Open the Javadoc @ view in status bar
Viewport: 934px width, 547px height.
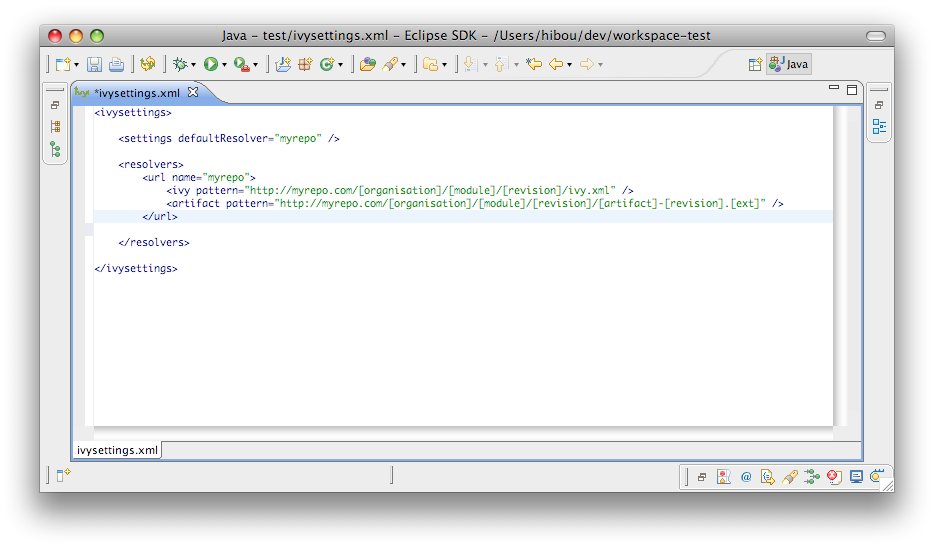(x=745, y=477)
